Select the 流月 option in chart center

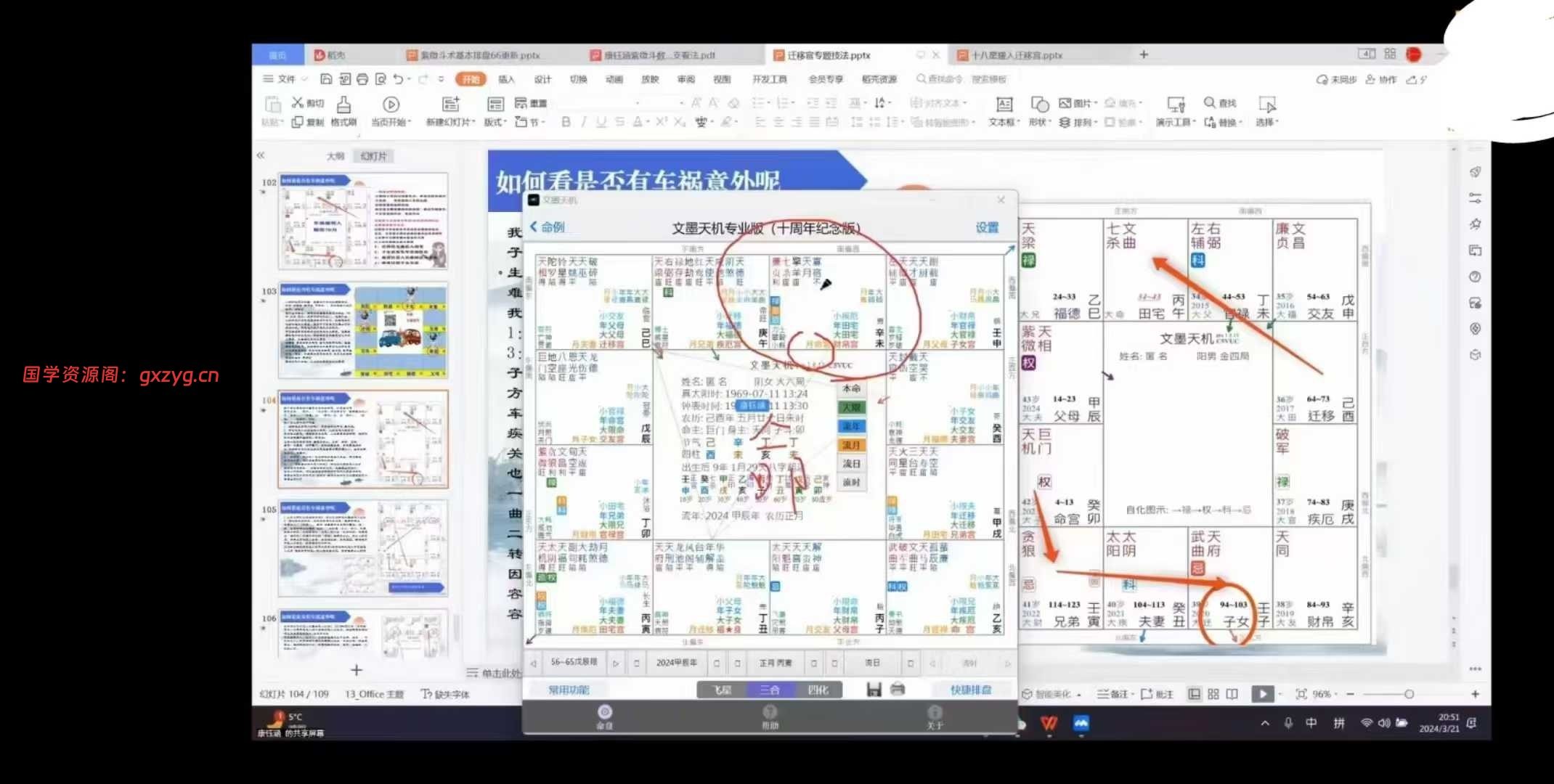coord(851,445)
